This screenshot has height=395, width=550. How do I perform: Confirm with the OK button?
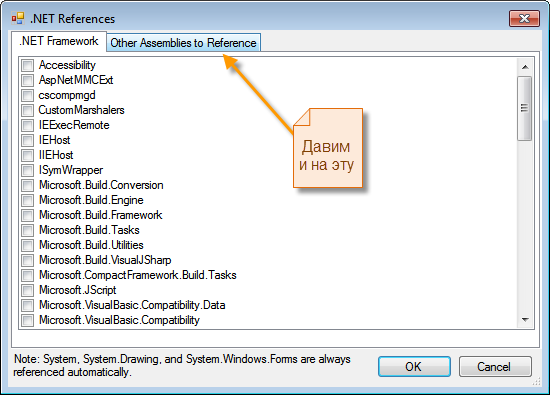pos(414,367)
